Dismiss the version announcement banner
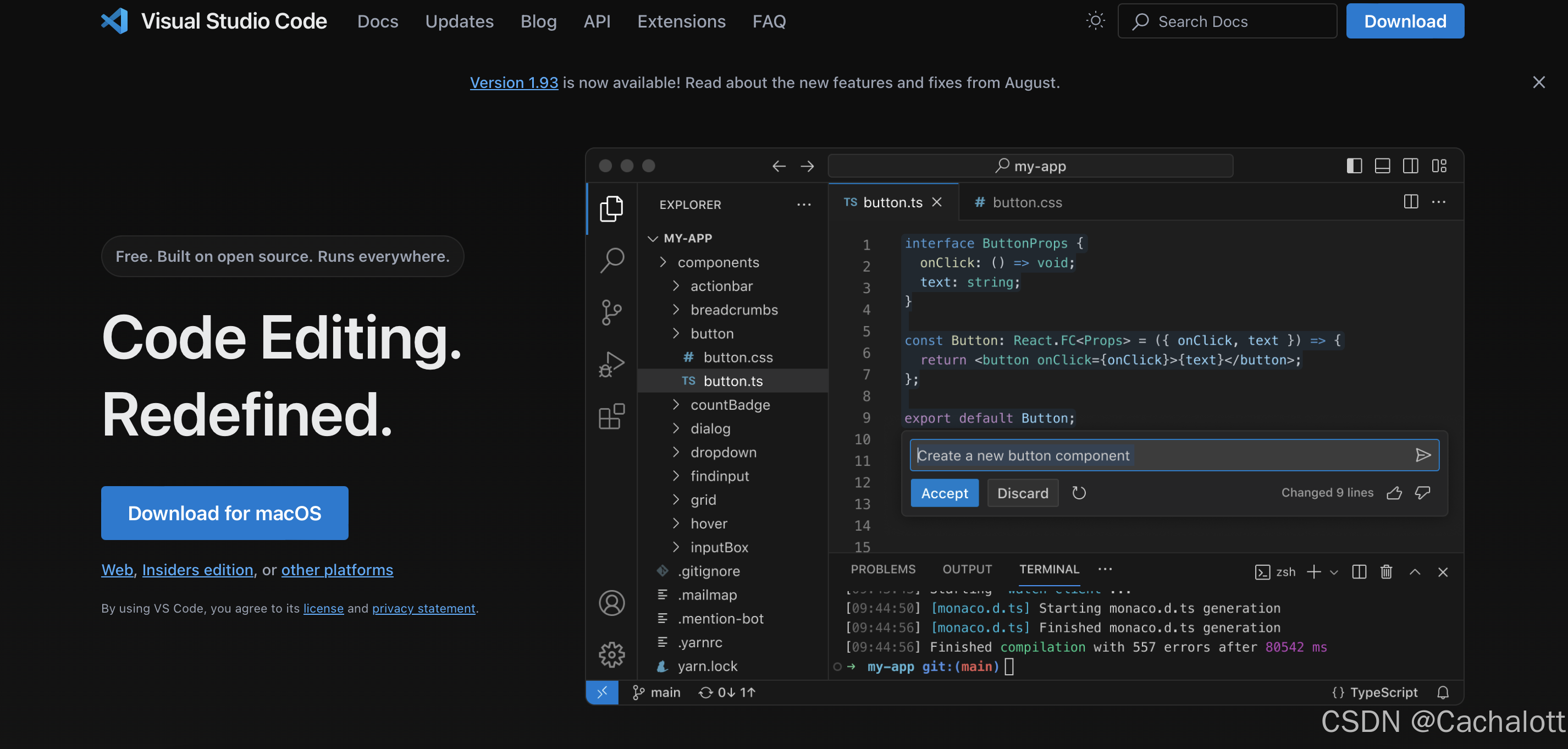 tap(1538, 82)
